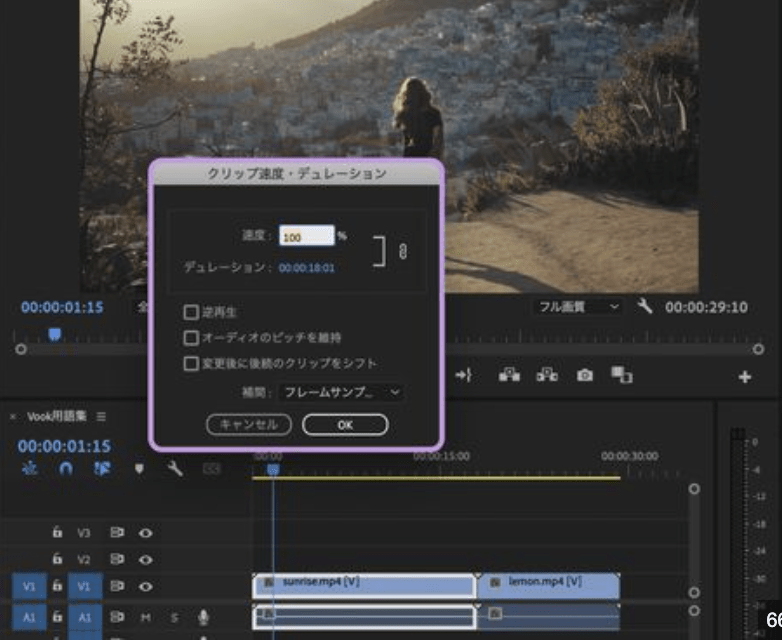Open timeline display settings wrench
Viewport: 782px width, 640px height.
175,468
